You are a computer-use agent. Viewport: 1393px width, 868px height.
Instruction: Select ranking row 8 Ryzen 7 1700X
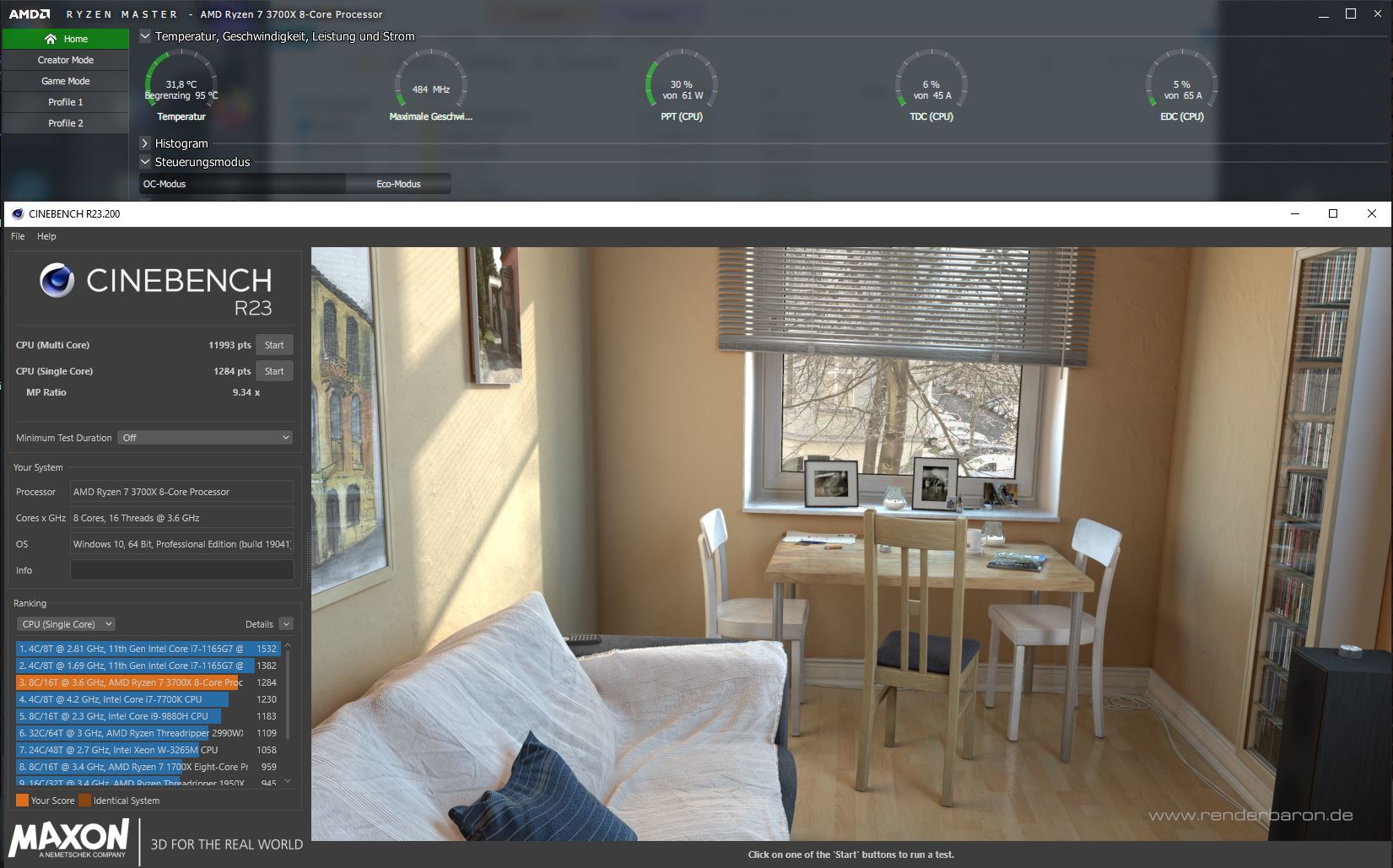(148, 767)
